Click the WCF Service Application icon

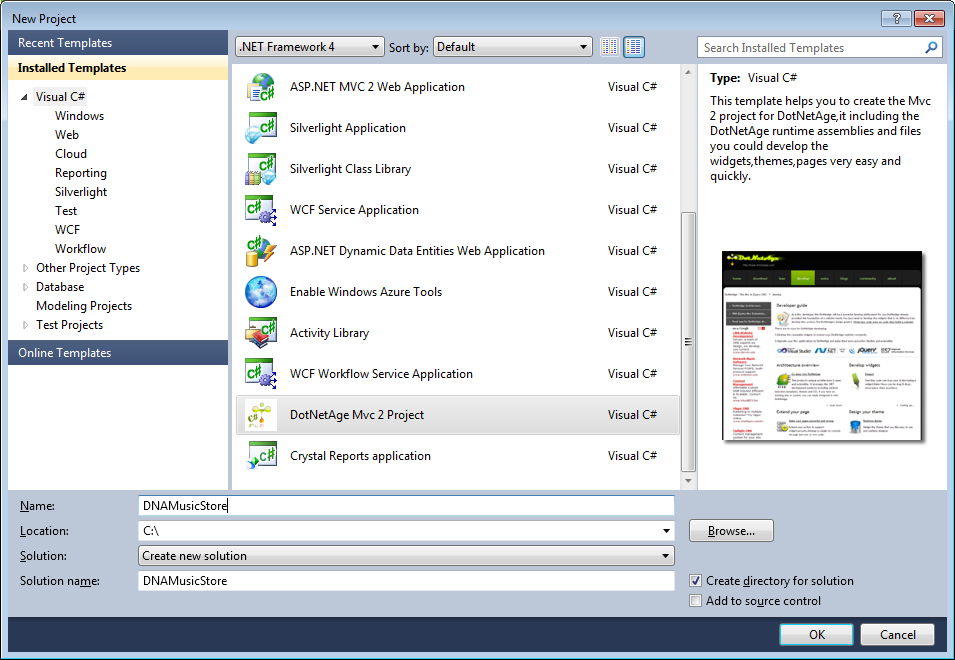(x=261, y=210)
